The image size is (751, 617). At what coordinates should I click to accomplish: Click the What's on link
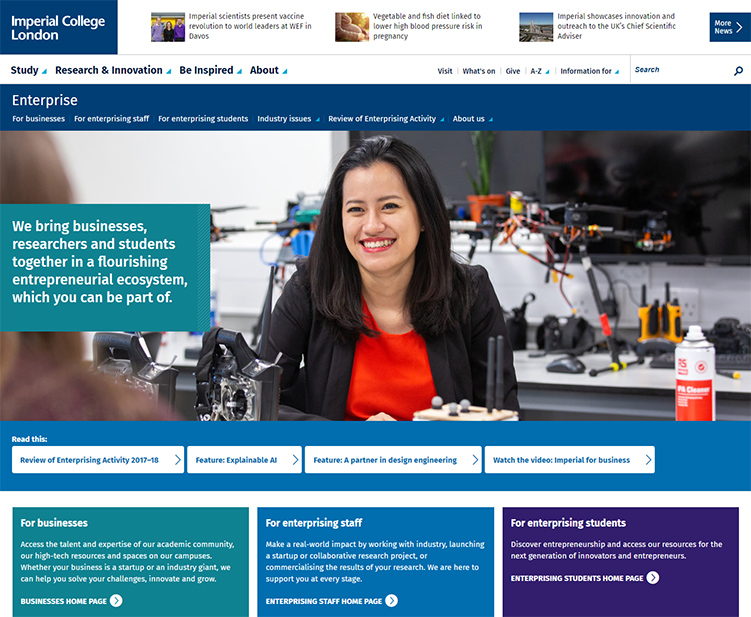(478, 72)
